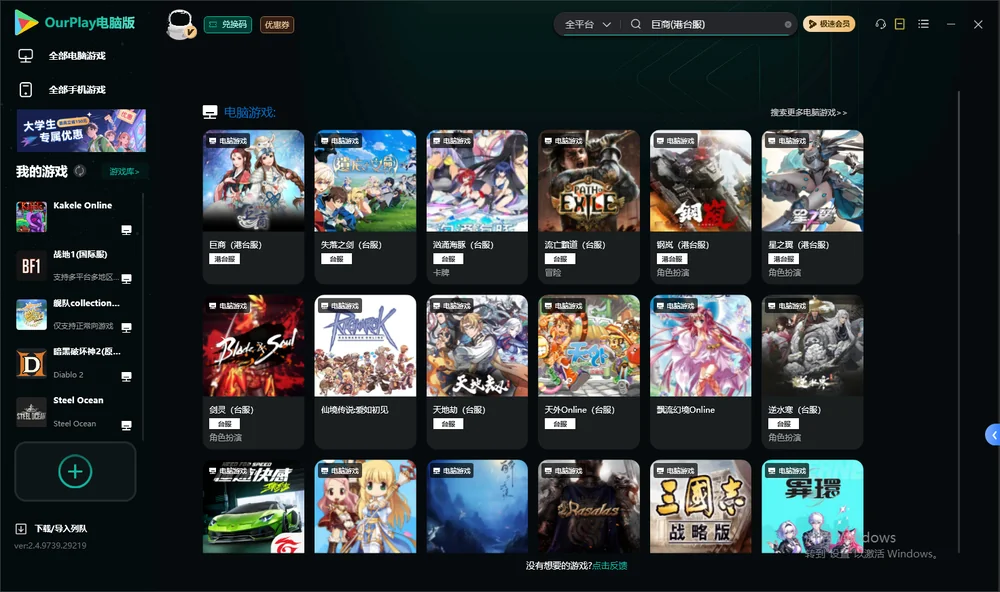Open the main menu list icon

click(923, 24)
